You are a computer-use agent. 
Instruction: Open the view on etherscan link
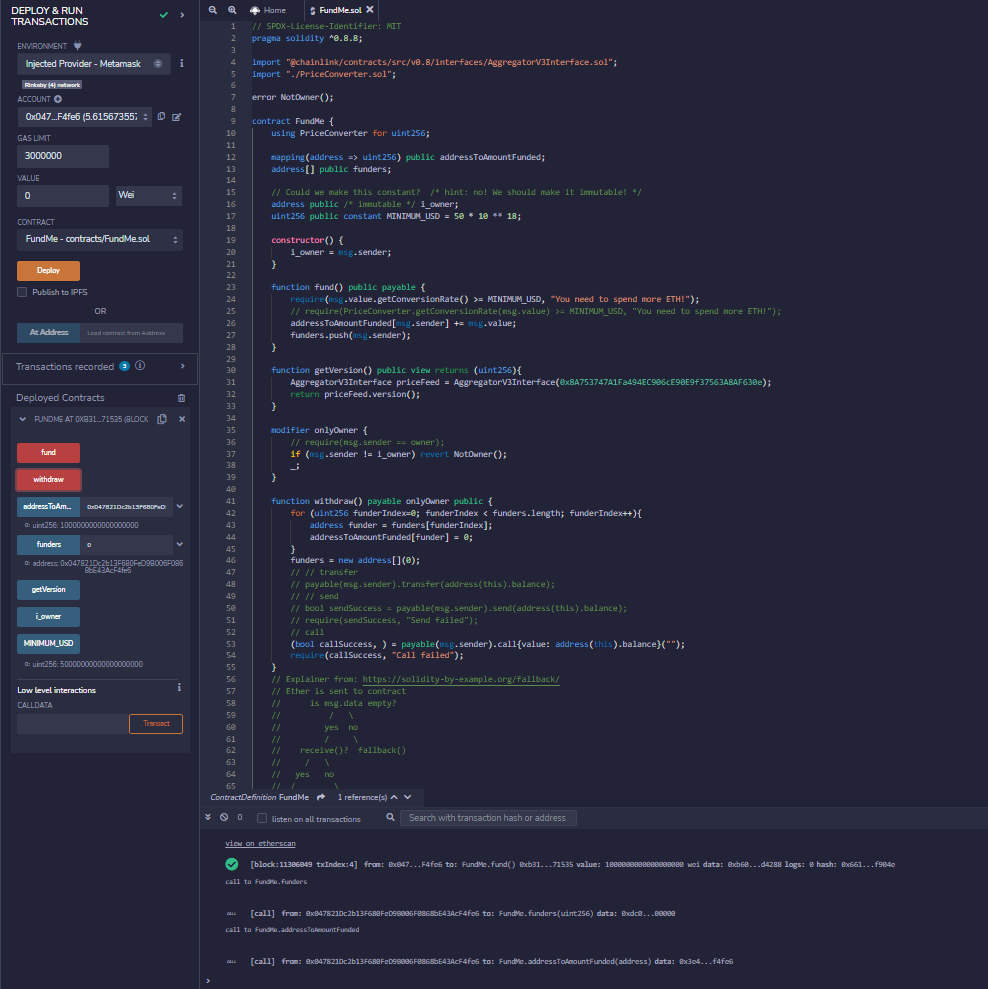pyautogui.click(x=261, y=844)
